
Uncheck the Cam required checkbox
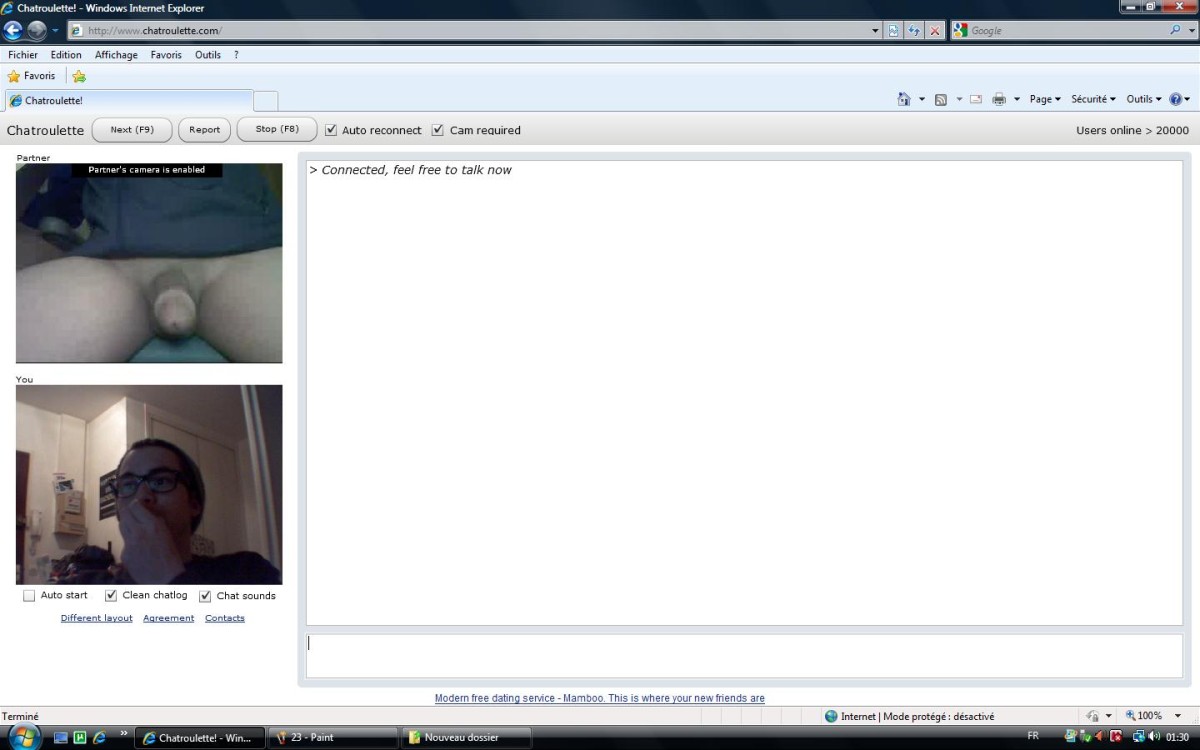coord(437,130)
